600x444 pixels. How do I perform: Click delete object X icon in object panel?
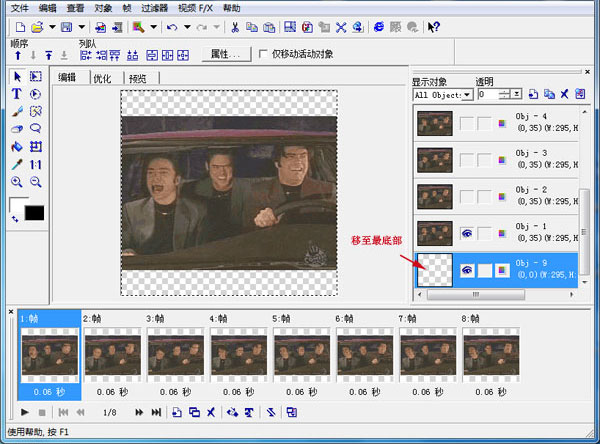coord(564,94)
